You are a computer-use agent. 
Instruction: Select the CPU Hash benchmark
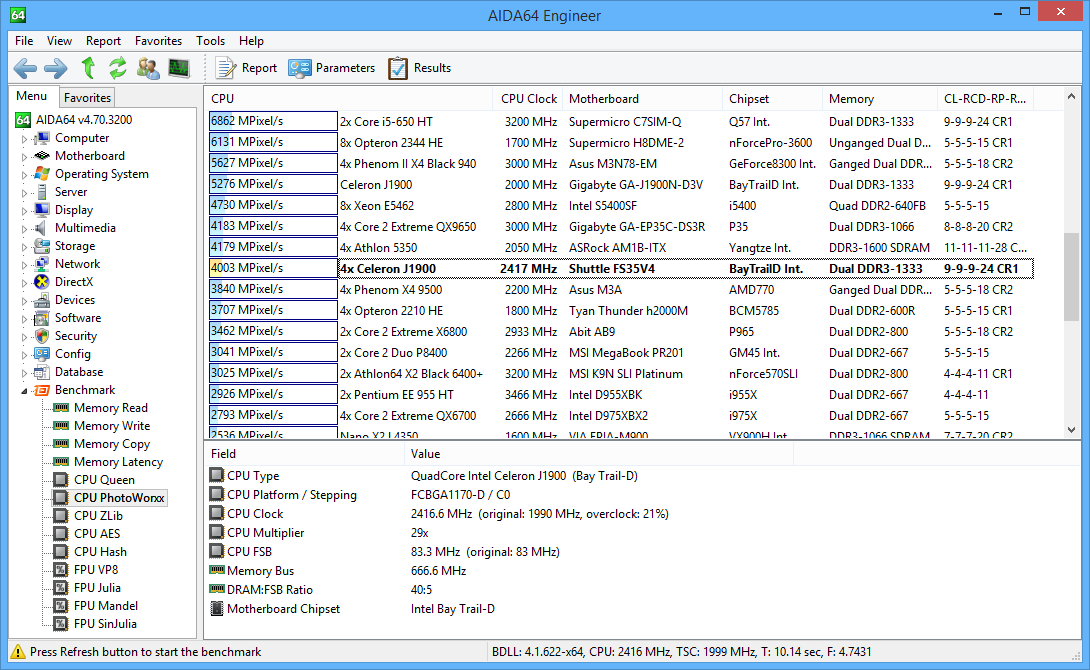[100, 552]
